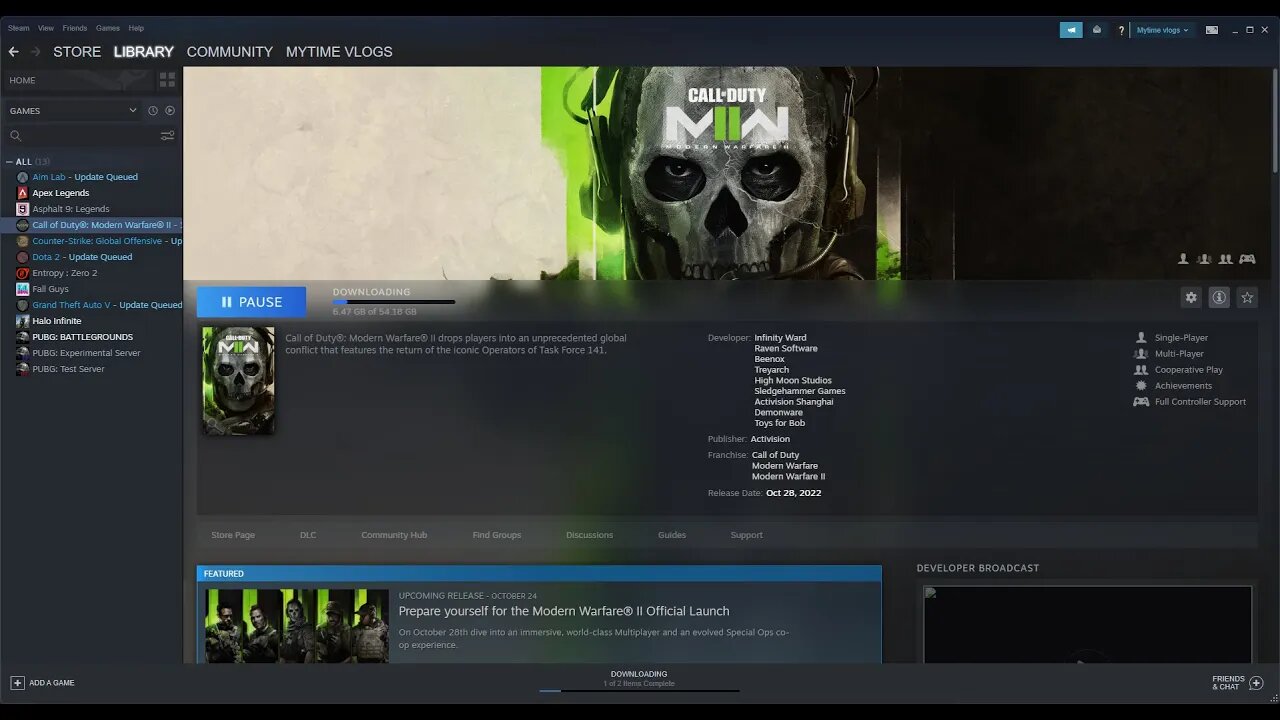This screenshot has width=1280, height=720.
Task: Select PUBG: Test Server in library
Action: (68, 369)
